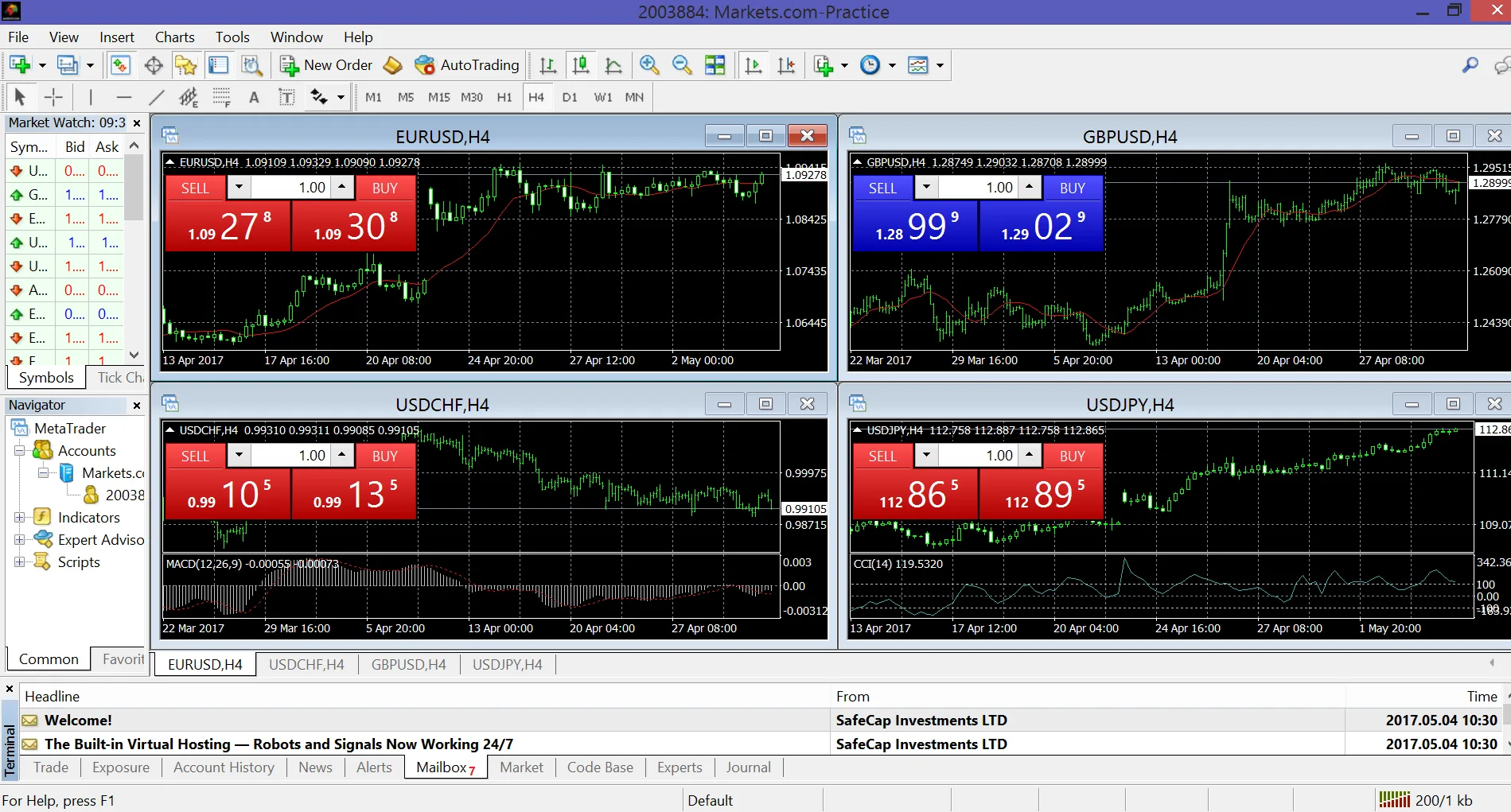Expand the Indicators tree node

tap(20, 518)
